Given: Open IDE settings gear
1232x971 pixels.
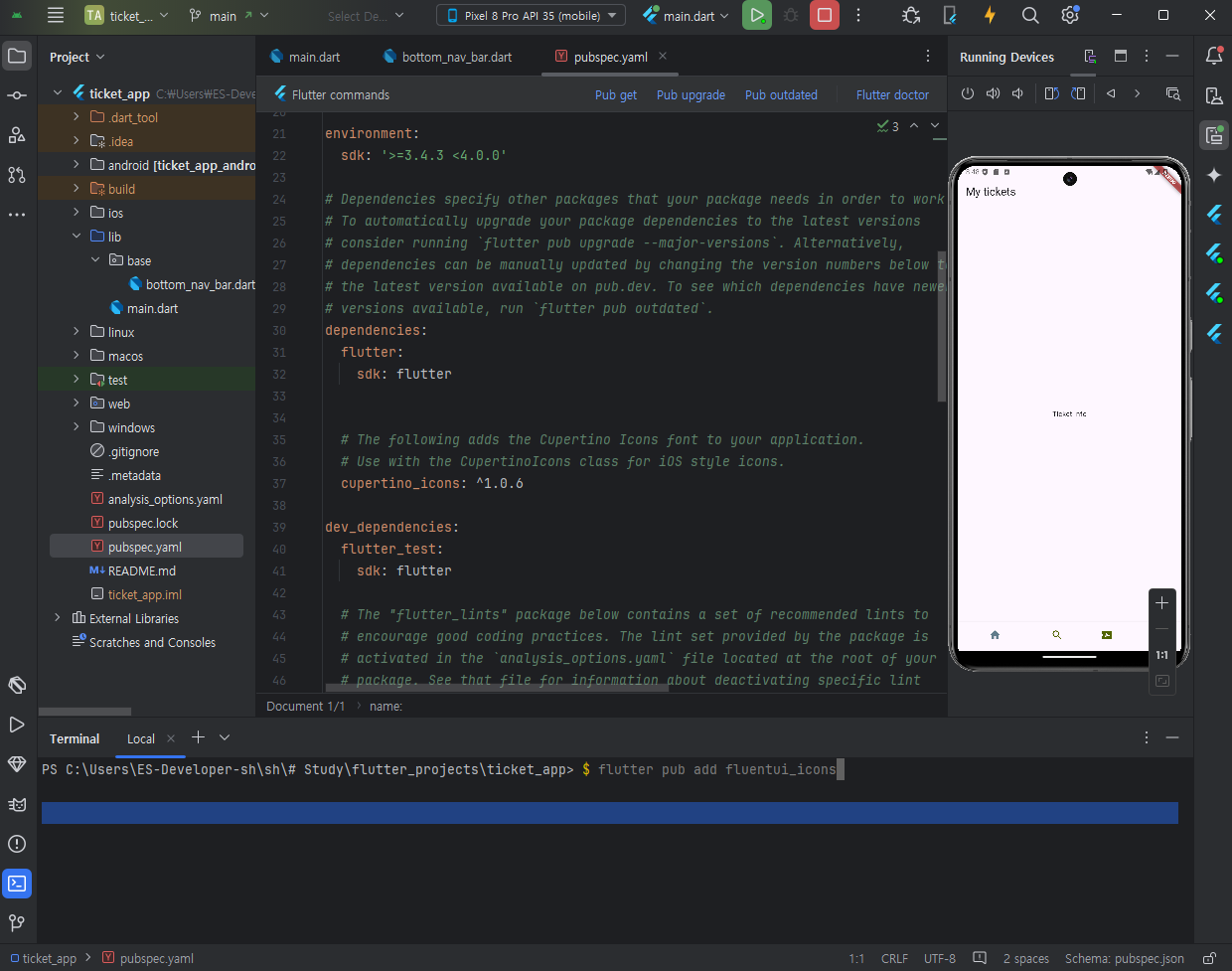Looking at the screenshot, I should [1070, 16].
